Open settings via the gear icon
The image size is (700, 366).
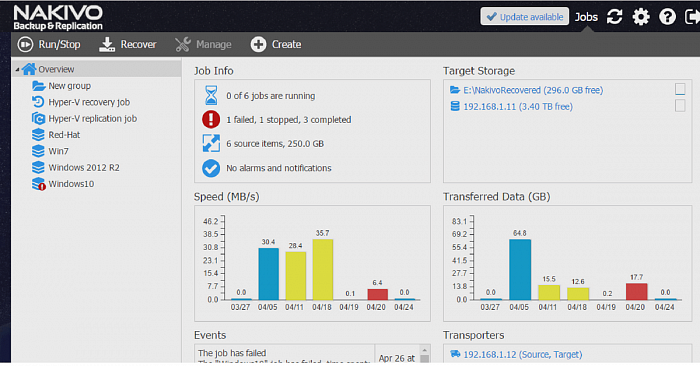click(x=641, y=17)
